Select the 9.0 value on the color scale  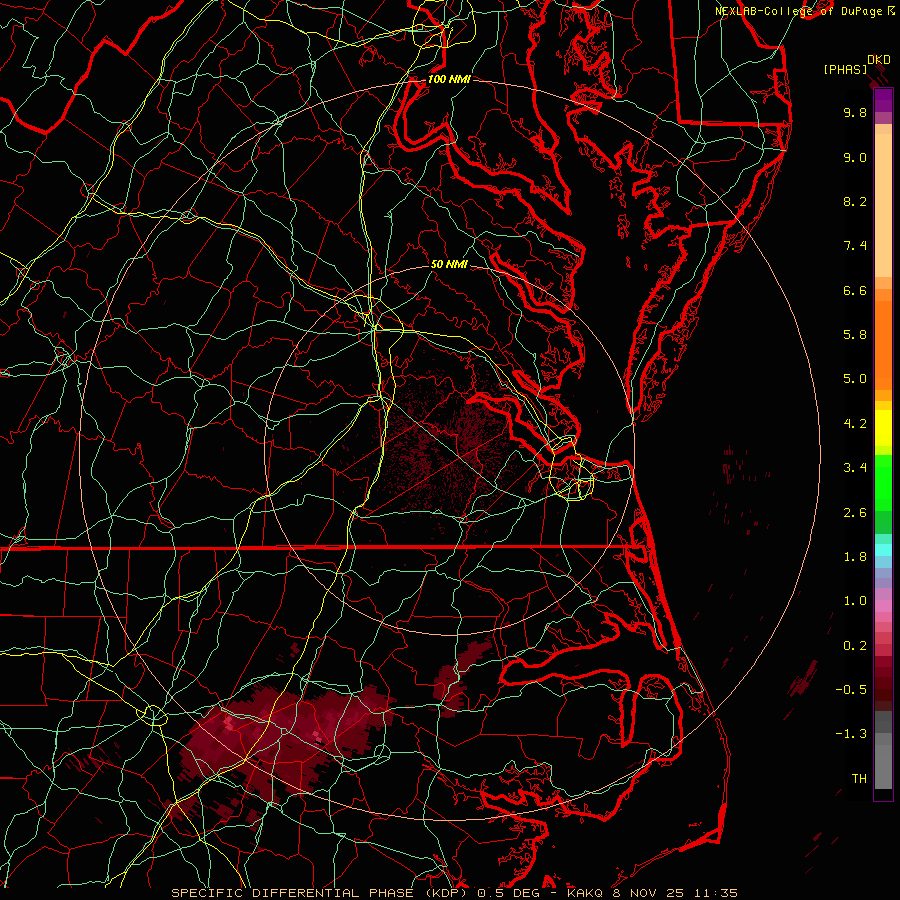click(855, 157)
